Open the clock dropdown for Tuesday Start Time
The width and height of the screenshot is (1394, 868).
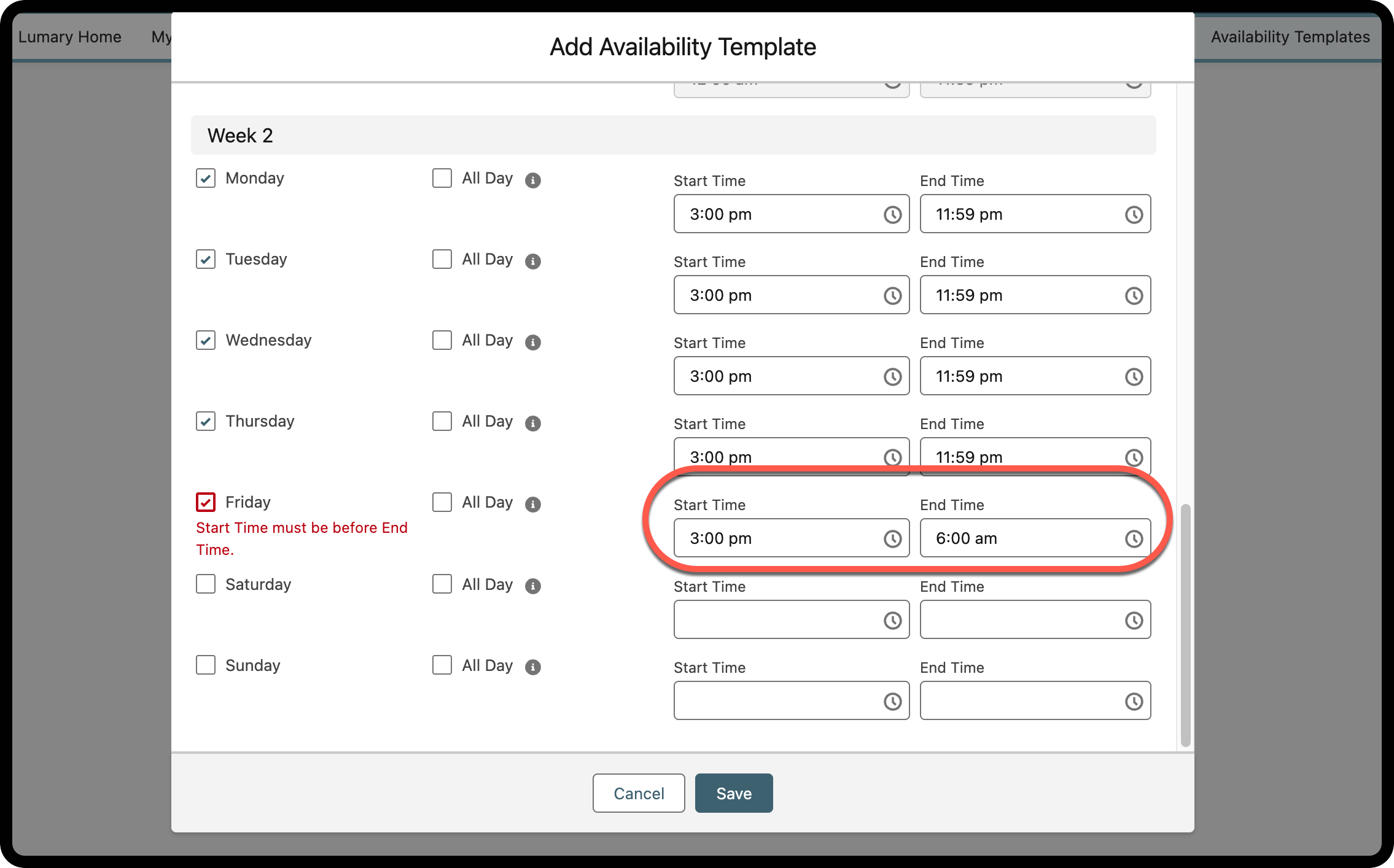point(892,295)
